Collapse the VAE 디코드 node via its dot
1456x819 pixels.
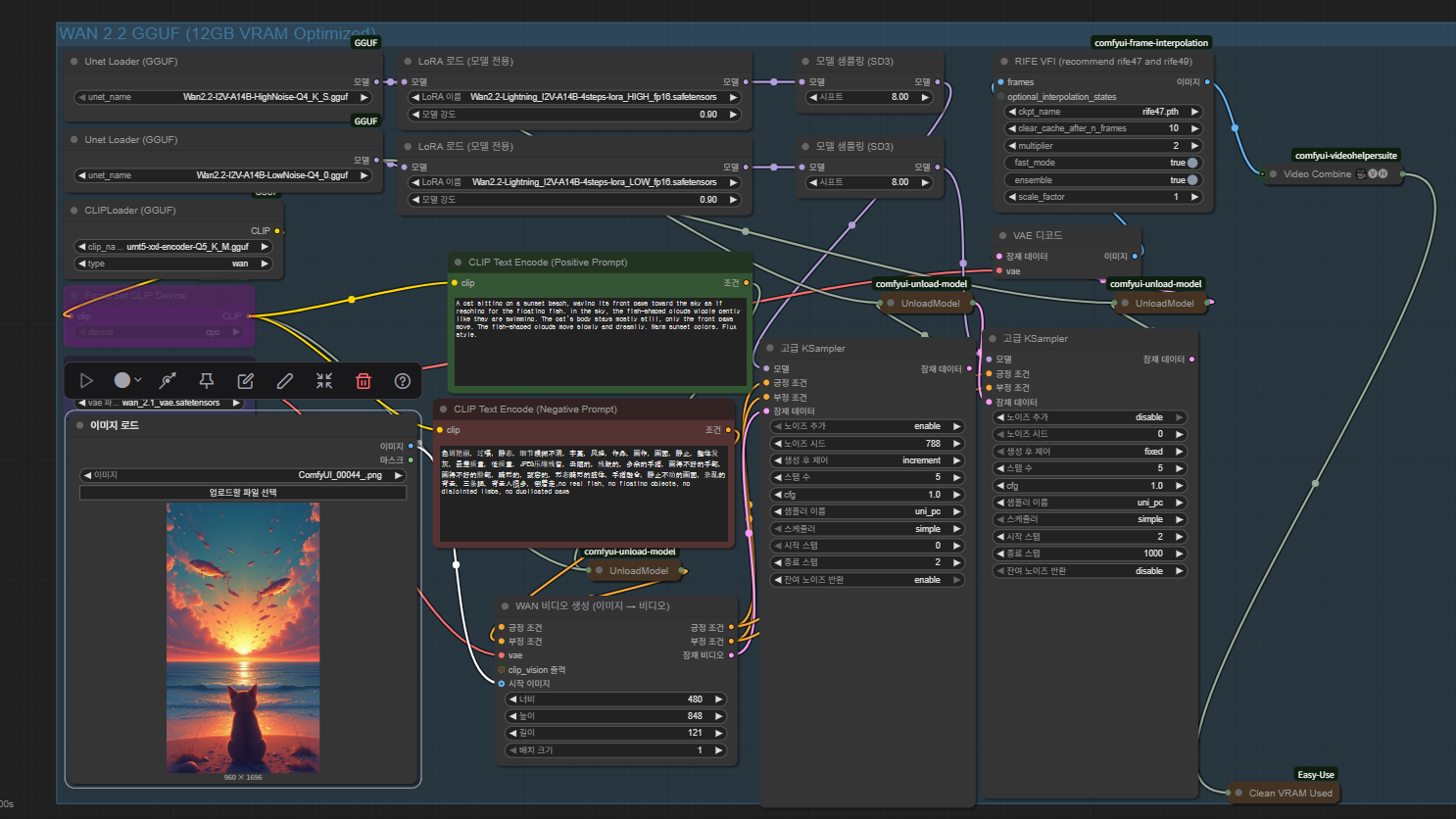pos(1002,235)
